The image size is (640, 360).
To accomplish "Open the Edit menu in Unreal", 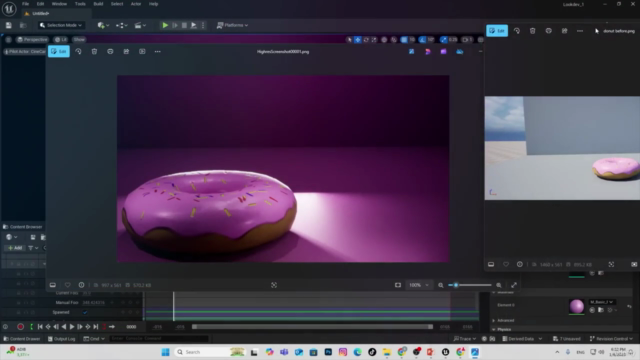I will pyautogui.click(x=40, y=4).
